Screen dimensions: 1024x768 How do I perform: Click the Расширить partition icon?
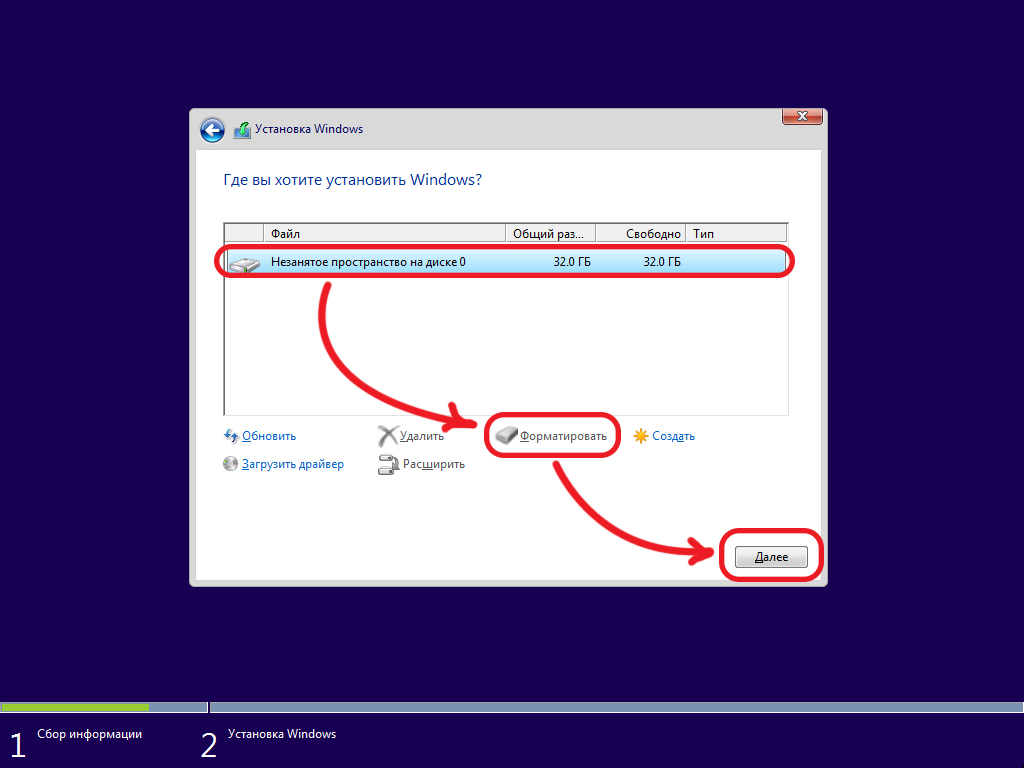pyautogui.click(x=388, y=464)
